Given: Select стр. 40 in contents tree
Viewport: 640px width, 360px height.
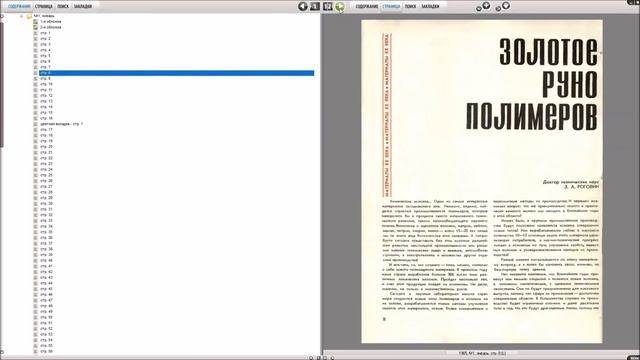Looking at the screenshot, I should 46,260.
